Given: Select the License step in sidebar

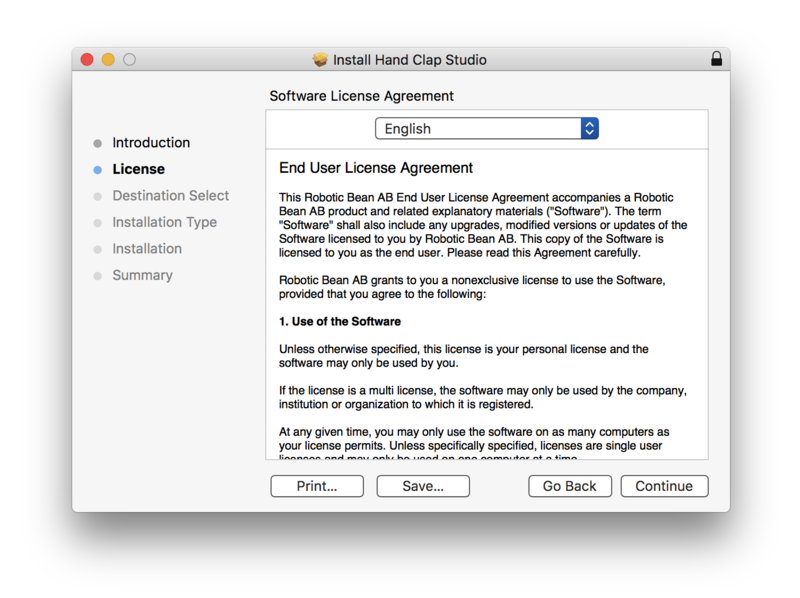Looking at the screenshot, I should click(x=138, y=169).
